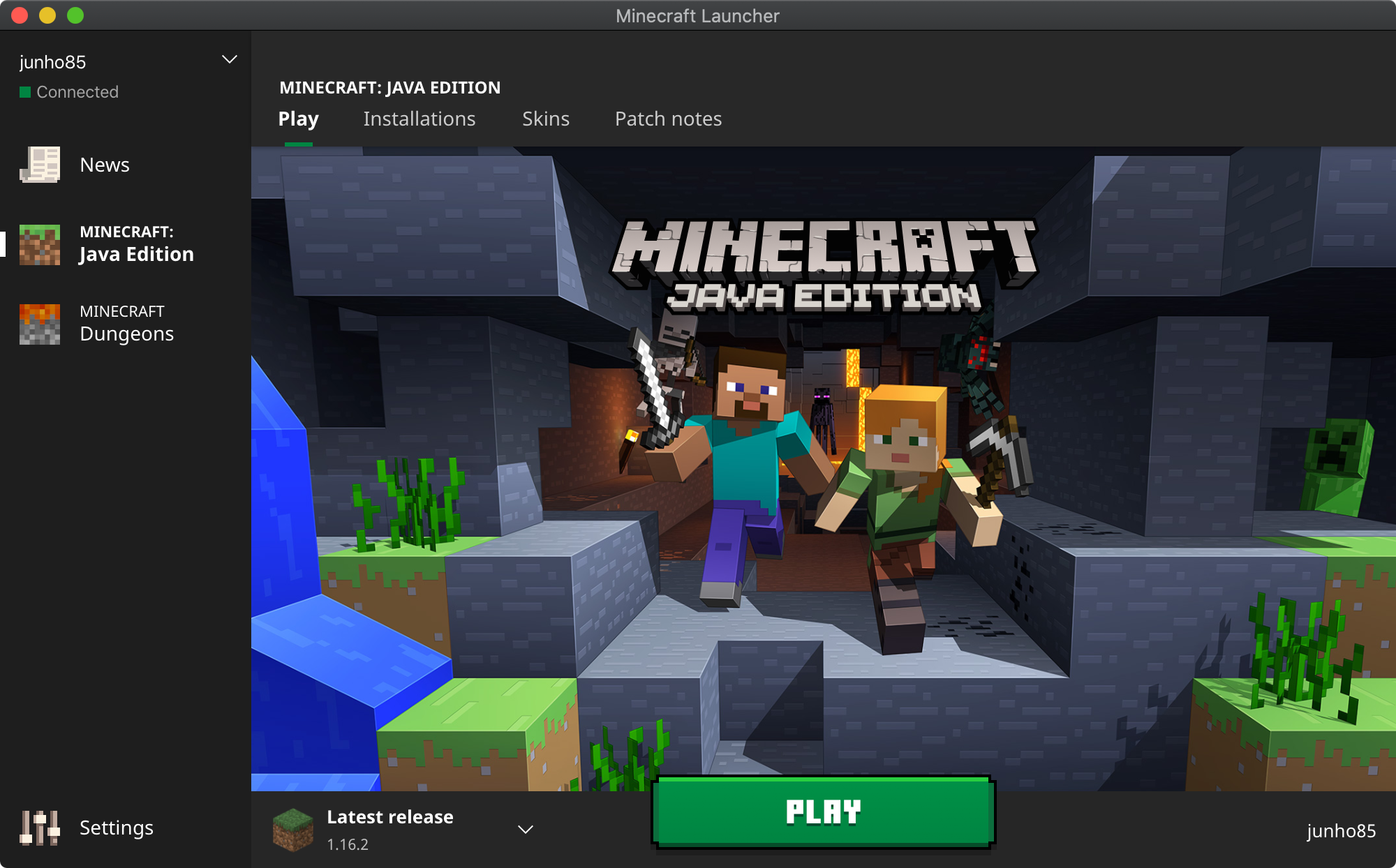Open the Latest release 1.16.2 selector
Viewport: 1396px width, 868px height.
[x=389, y=829]
